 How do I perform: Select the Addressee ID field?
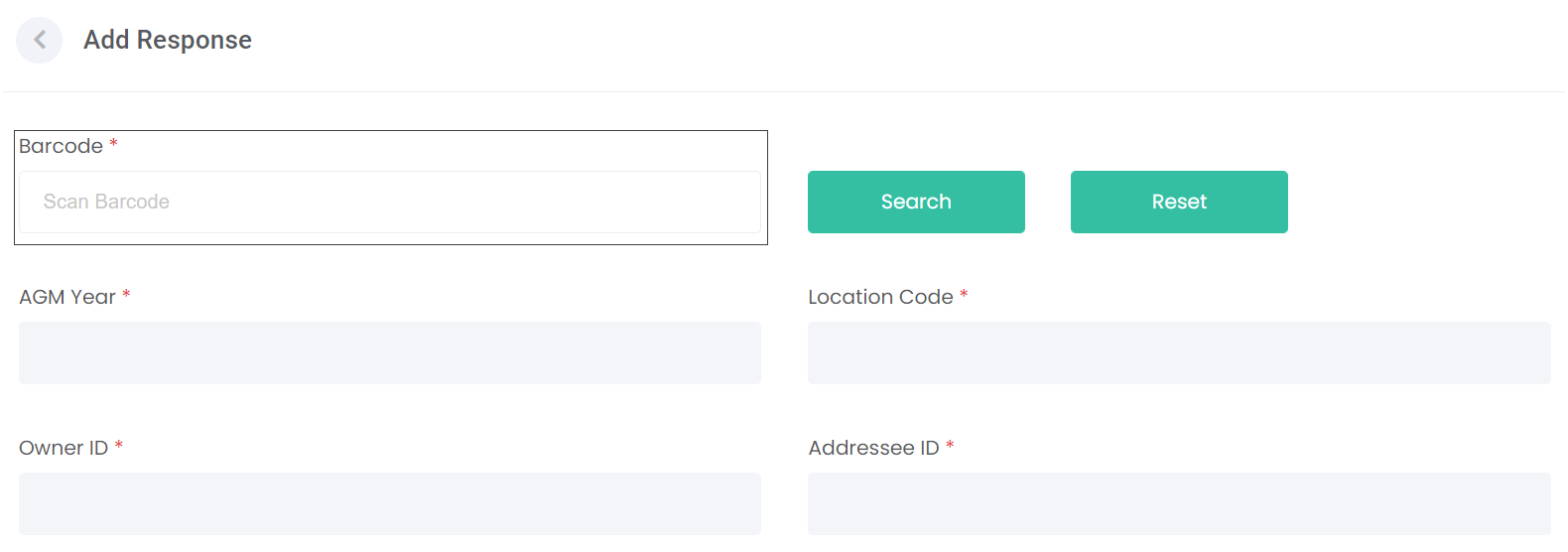coord(1179,503)
